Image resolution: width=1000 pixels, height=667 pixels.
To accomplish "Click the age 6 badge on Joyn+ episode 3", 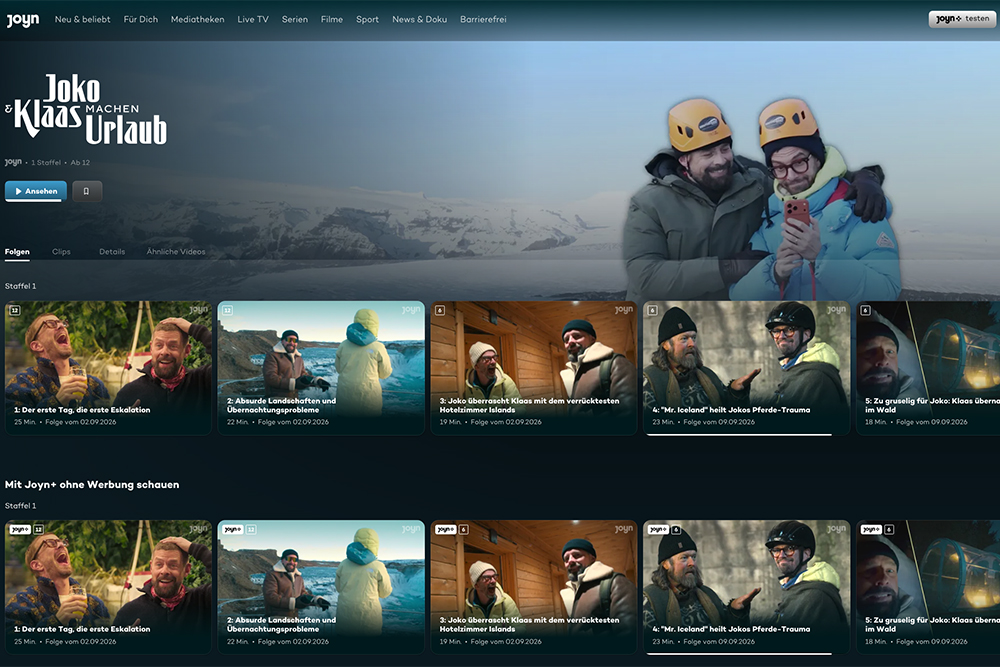I will tap(464, 529).
